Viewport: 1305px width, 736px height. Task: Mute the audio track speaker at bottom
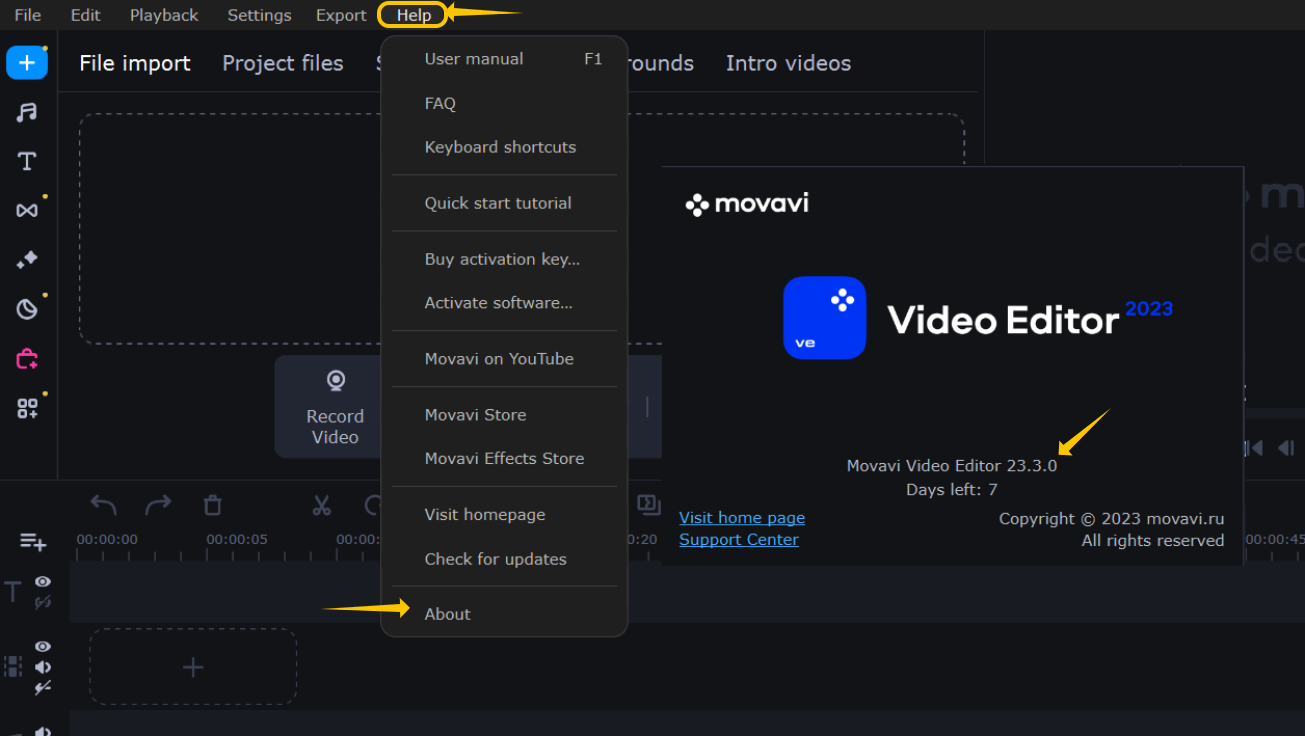click(x=43, y=731)
